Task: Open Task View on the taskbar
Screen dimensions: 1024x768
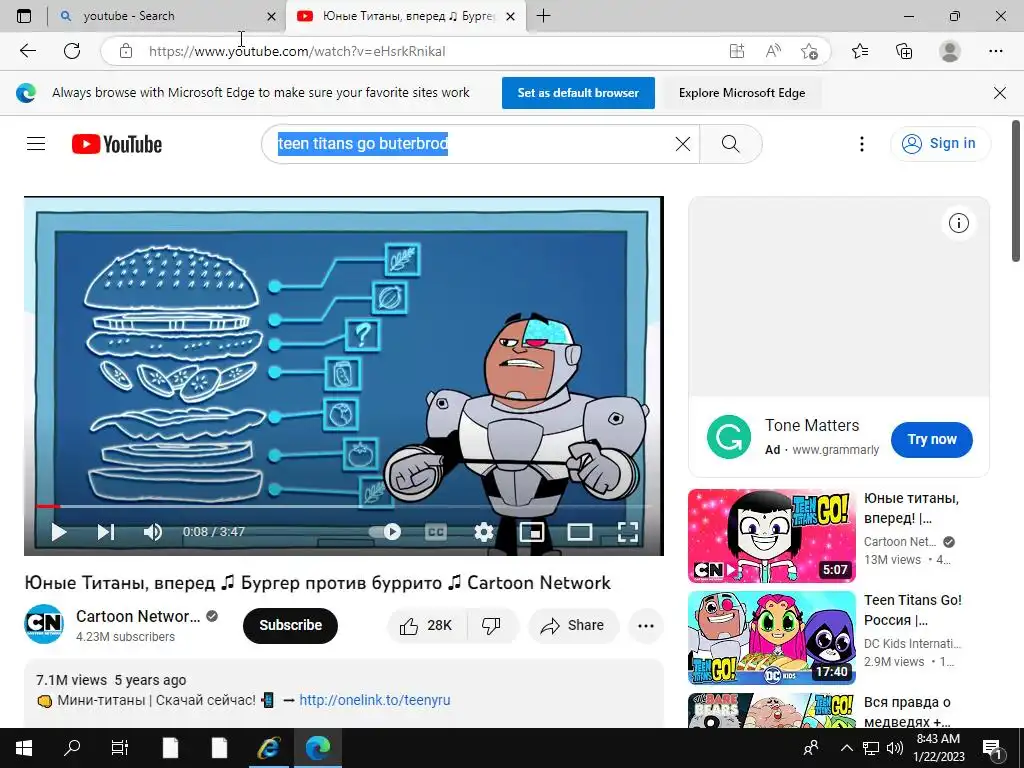Action: click(x=120, y=748)
